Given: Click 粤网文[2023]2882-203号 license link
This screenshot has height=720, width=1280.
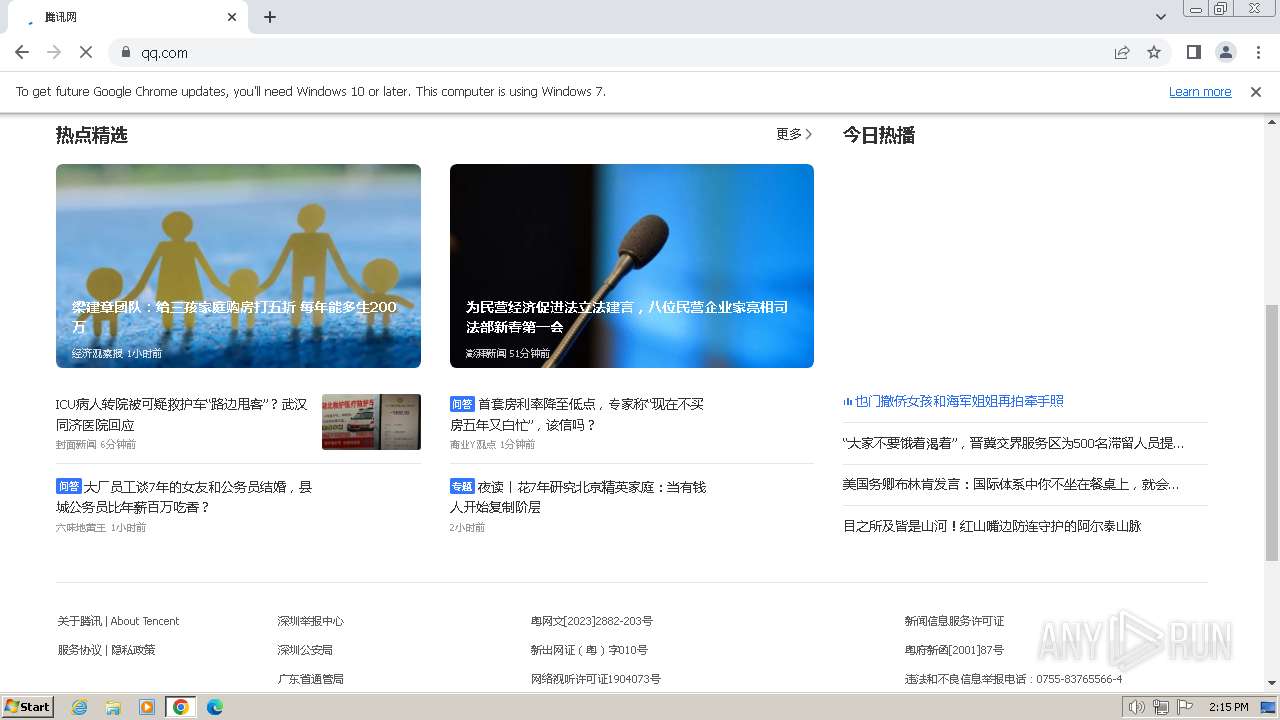Looking at the screenshot, I should click(592, 621).
